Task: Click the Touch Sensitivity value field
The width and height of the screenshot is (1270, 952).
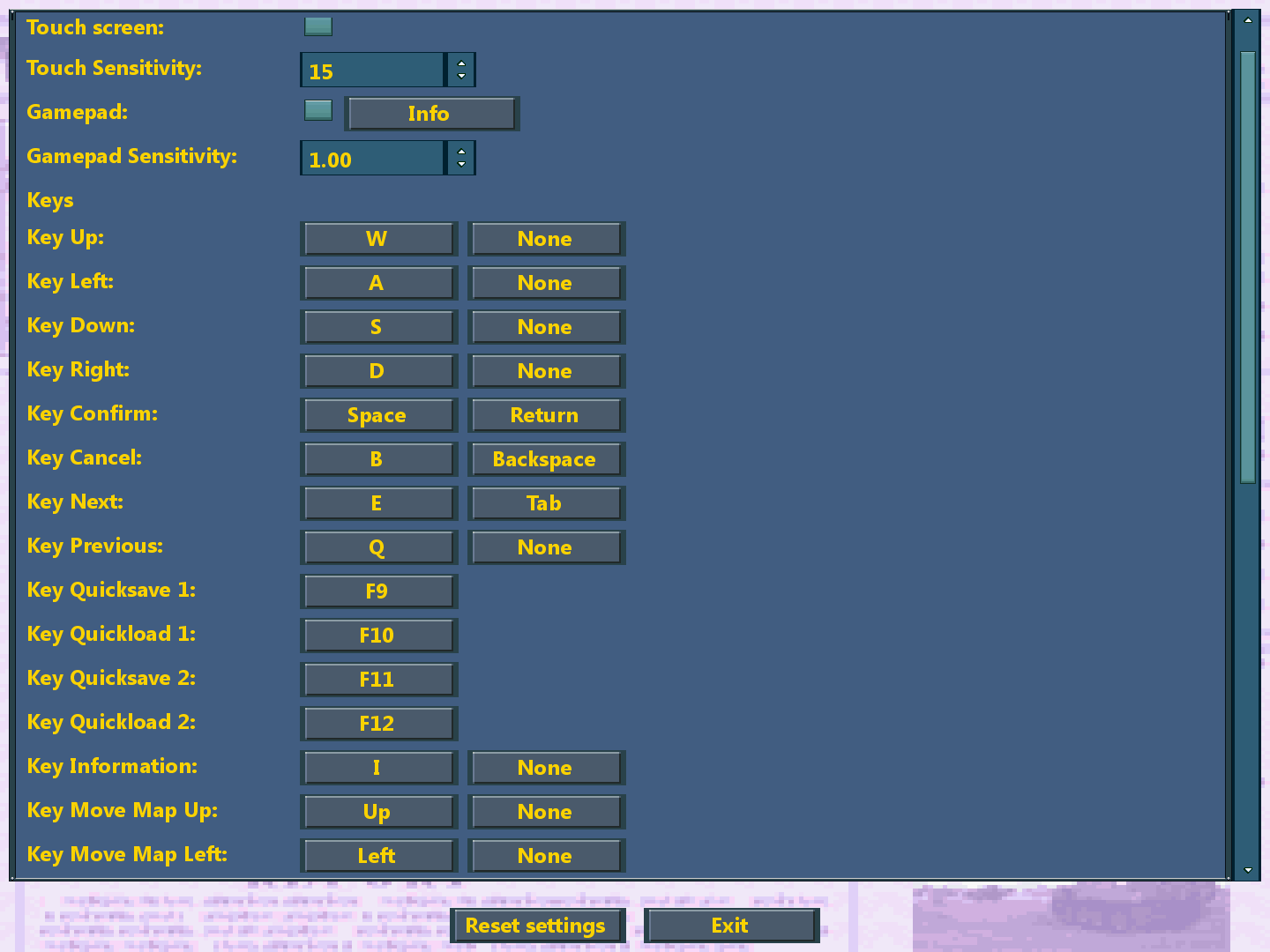Action: [372, 71]
